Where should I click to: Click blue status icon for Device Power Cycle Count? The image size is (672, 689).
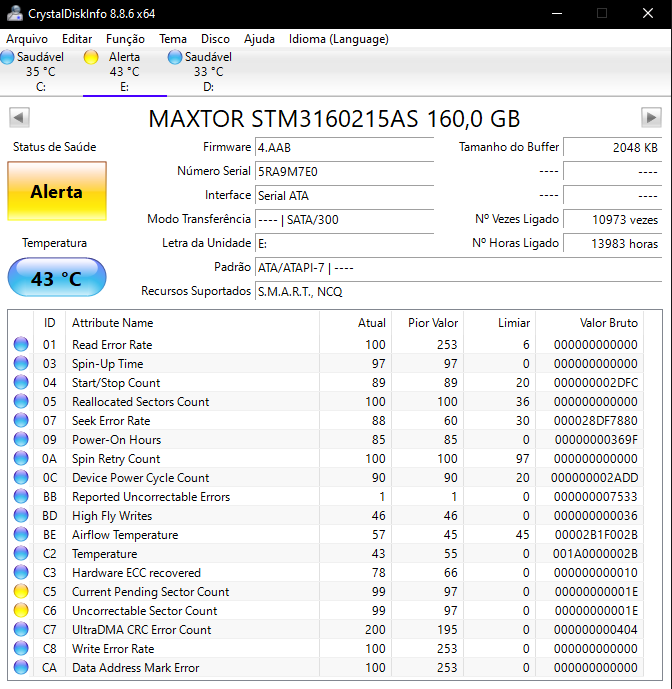21,477
